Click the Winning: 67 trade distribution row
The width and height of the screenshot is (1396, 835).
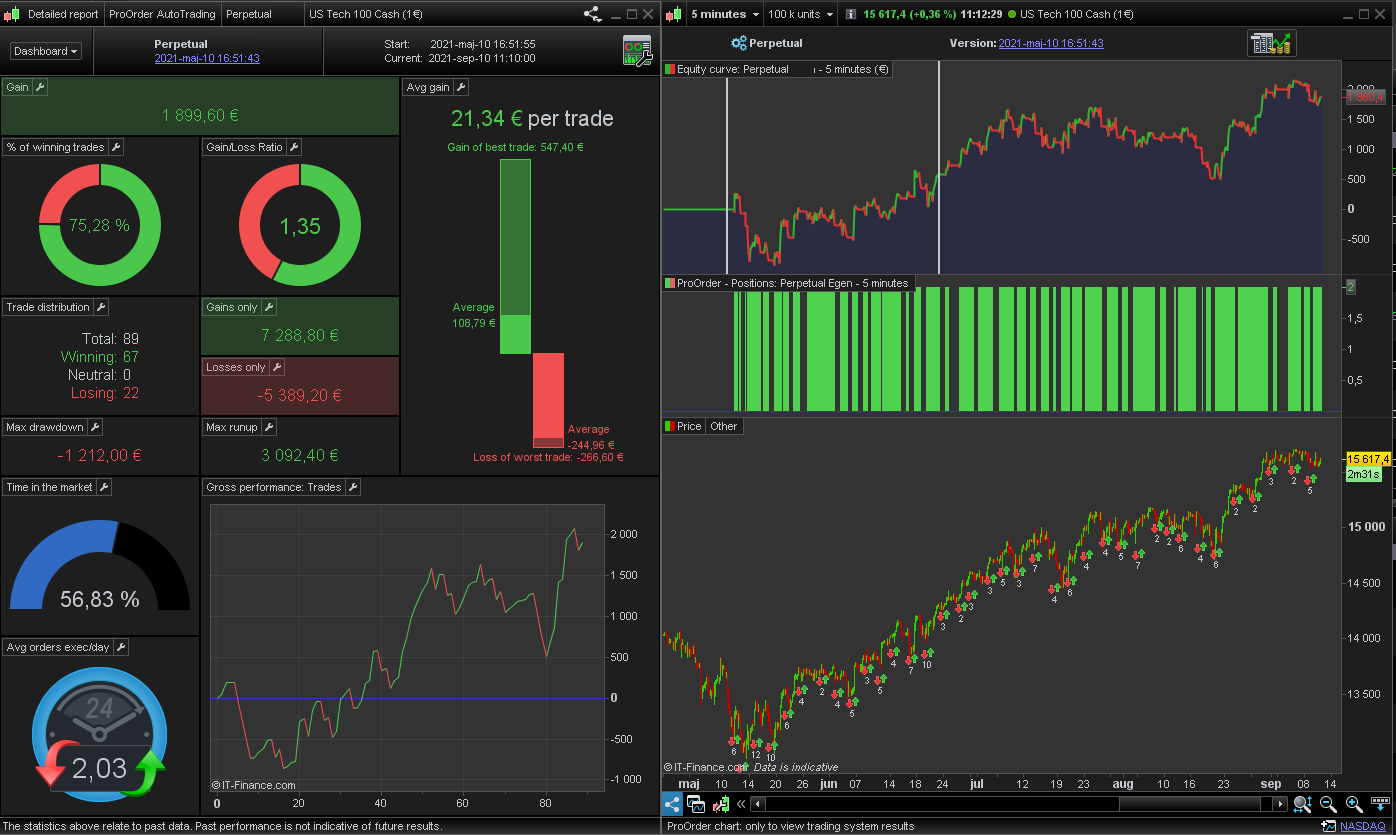coord(100,357)
